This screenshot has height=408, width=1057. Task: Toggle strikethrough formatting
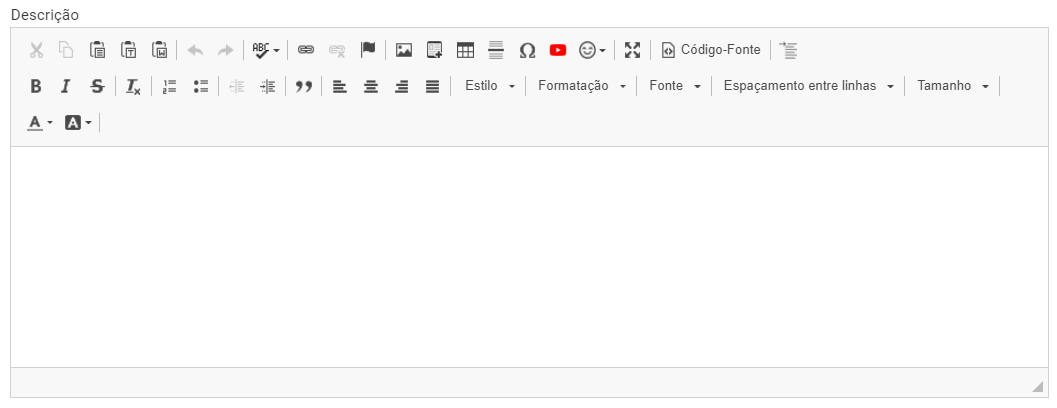(x=97, y=86)
